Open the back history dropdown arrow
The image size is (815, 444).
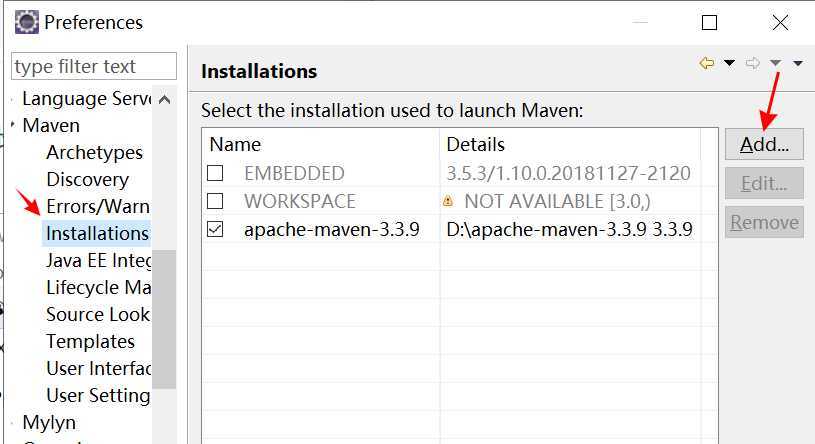click(x=729, y=63)
